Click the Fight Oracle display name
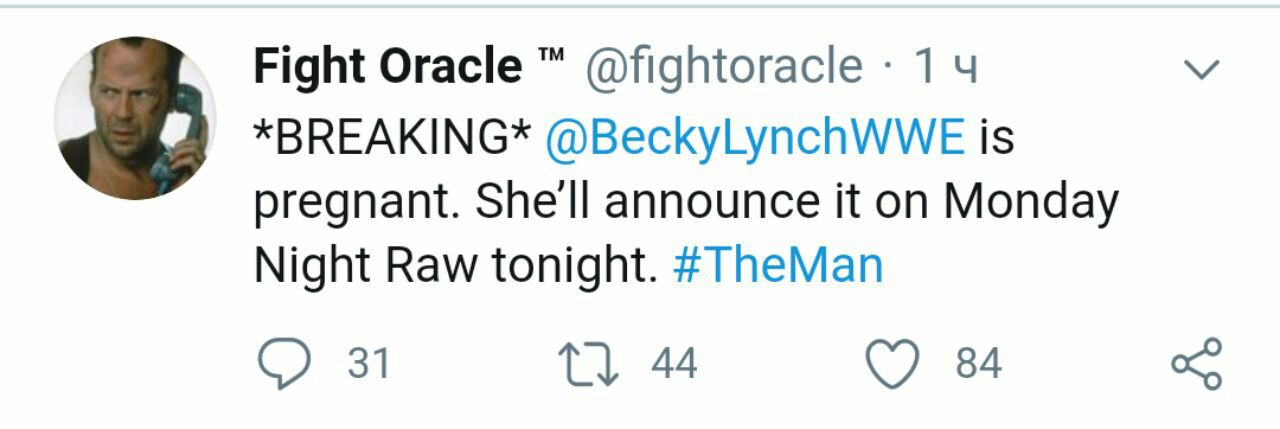This screenshot has width=1280, height=429. [x=386, y=67]
